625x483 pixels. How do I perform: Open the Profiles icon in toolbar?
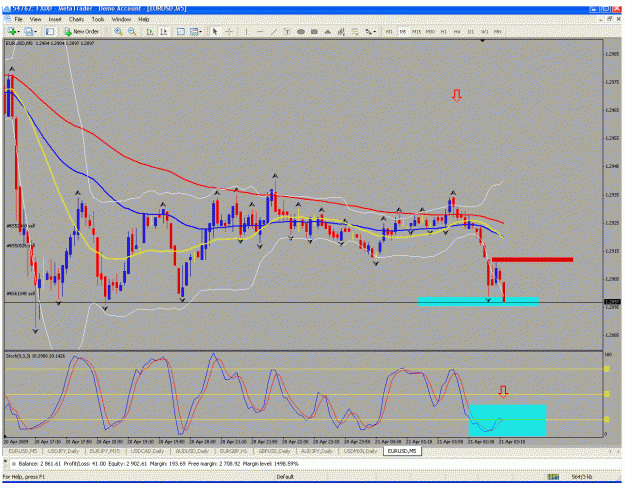28,31
